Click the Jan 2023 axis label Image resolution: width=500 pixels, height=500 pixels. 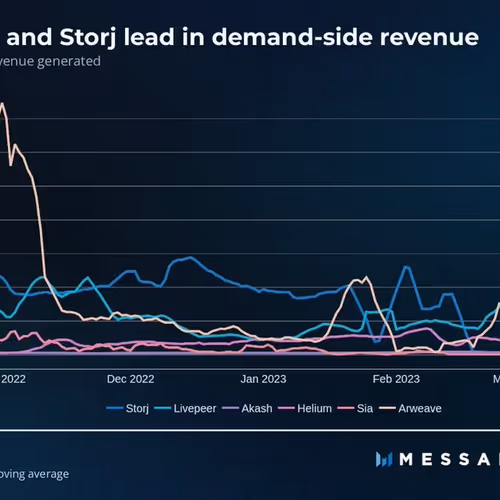pyautogui.click(x=263, y=379)
